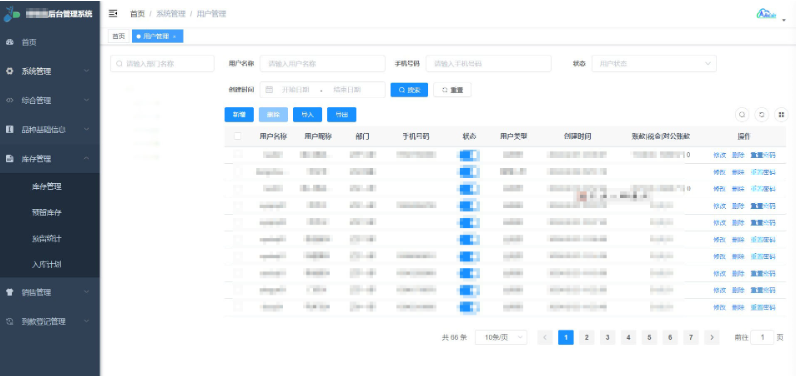
Task: Click the 用户名称 column header
Action: pos(274,136)
